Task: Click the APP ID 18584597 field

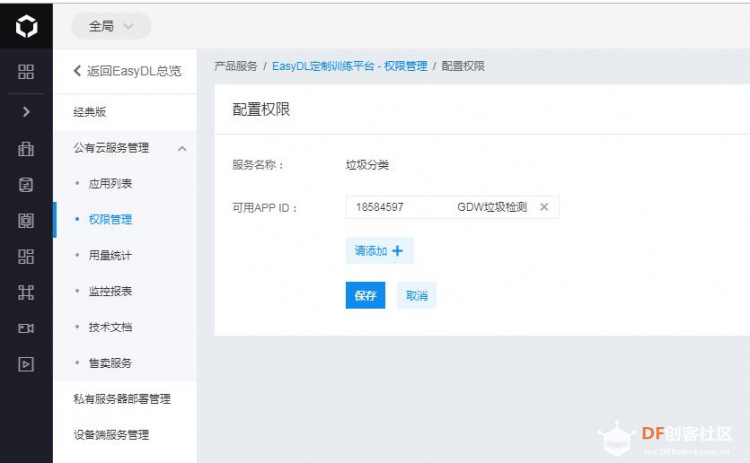Action: coord(452,207)
